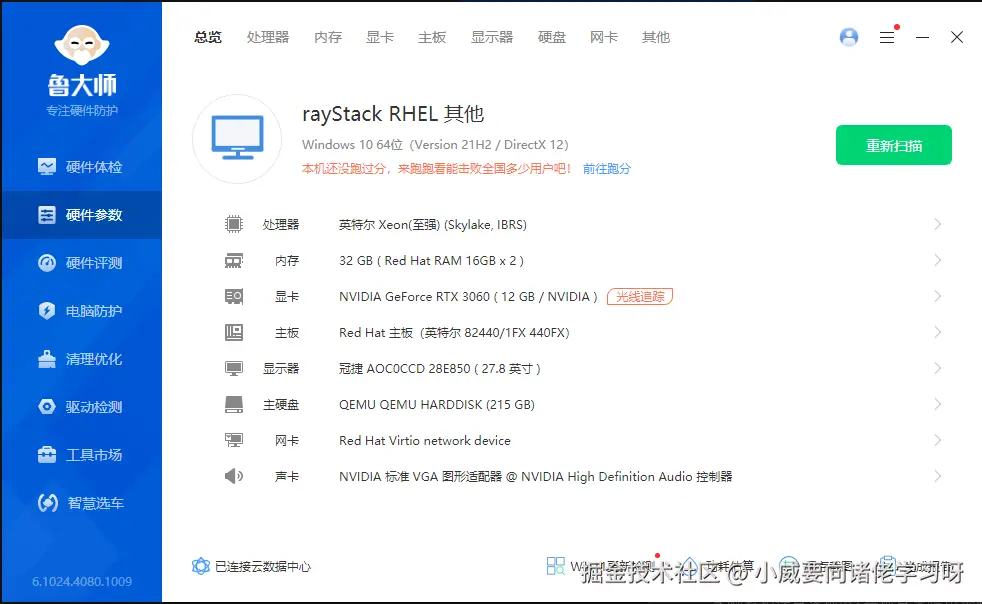The image size is (982, 604).
Task: Switch to the 硬盘 tab
Action: click(552, 38)
